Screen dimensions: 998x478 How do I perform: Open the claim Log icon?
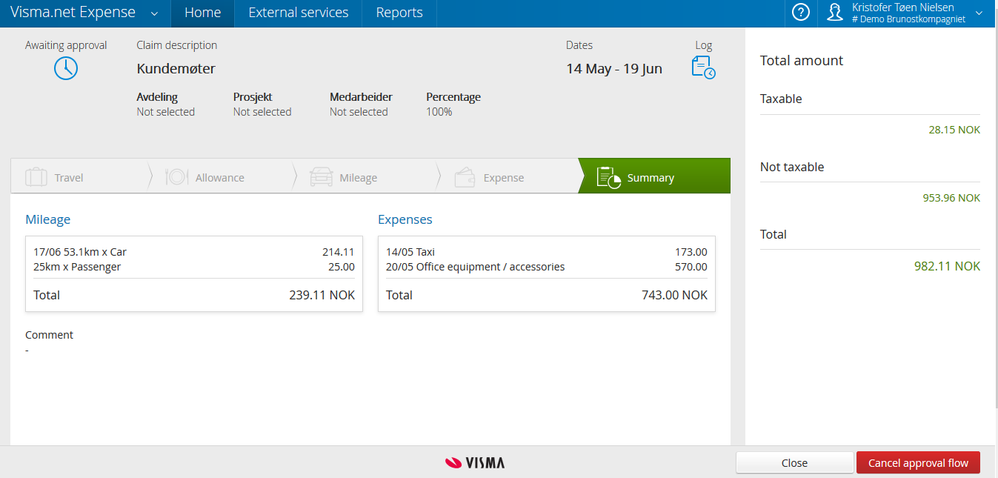pyautogui.click(x=703, y=67)
